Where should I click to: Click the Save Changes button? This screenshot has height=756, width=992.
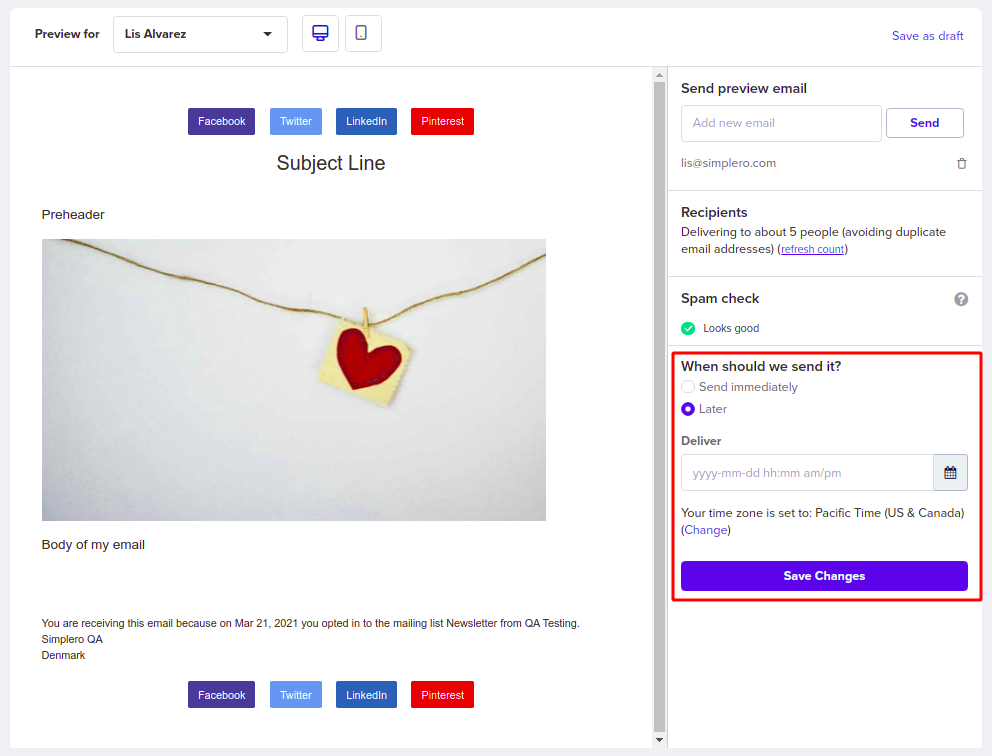point(824,576)
